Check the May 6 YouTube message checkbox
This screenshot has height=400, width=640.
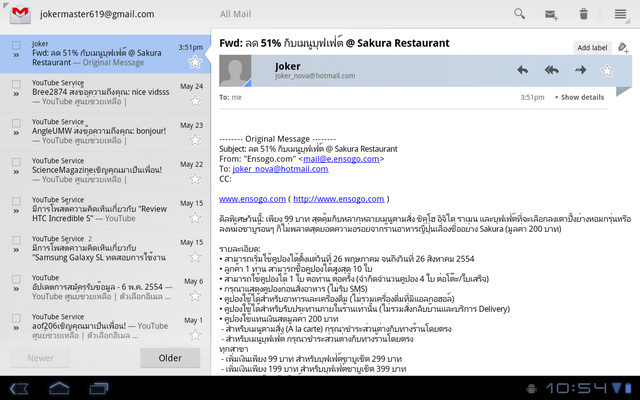click(16, 279)
